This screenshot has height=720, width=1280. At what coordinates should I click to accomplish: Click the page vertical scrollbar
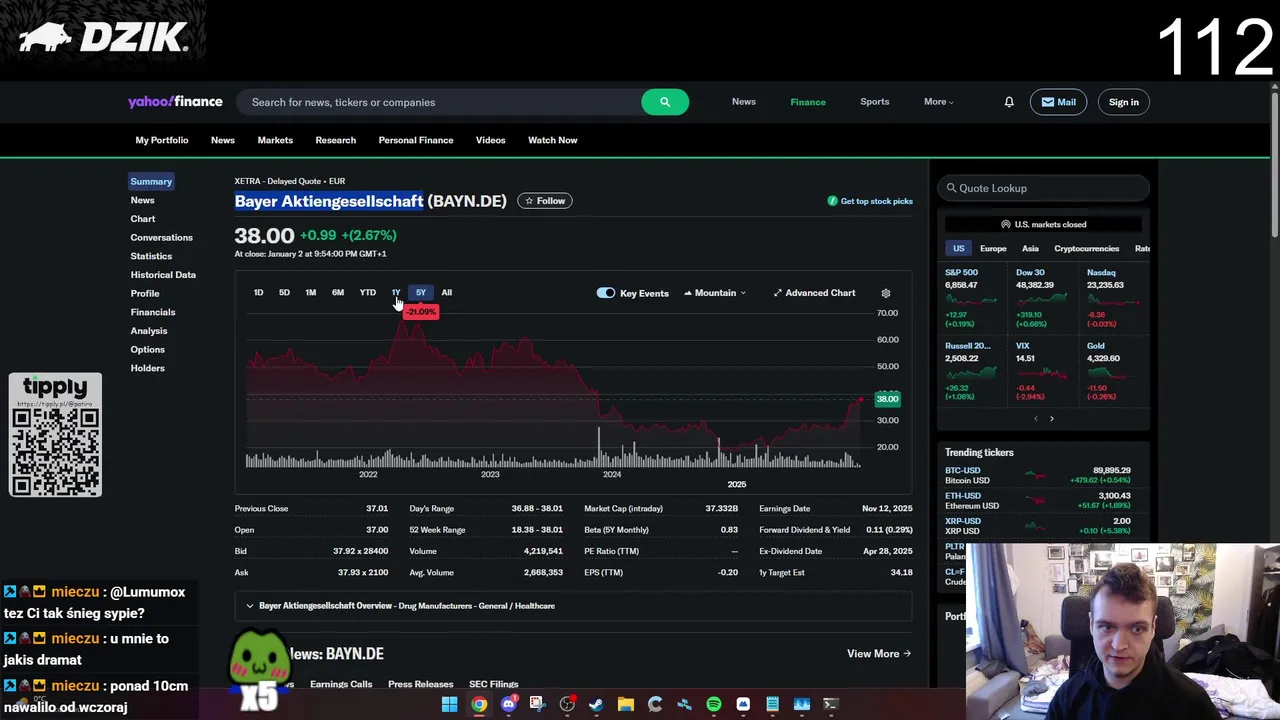(x=1274, y=165)
